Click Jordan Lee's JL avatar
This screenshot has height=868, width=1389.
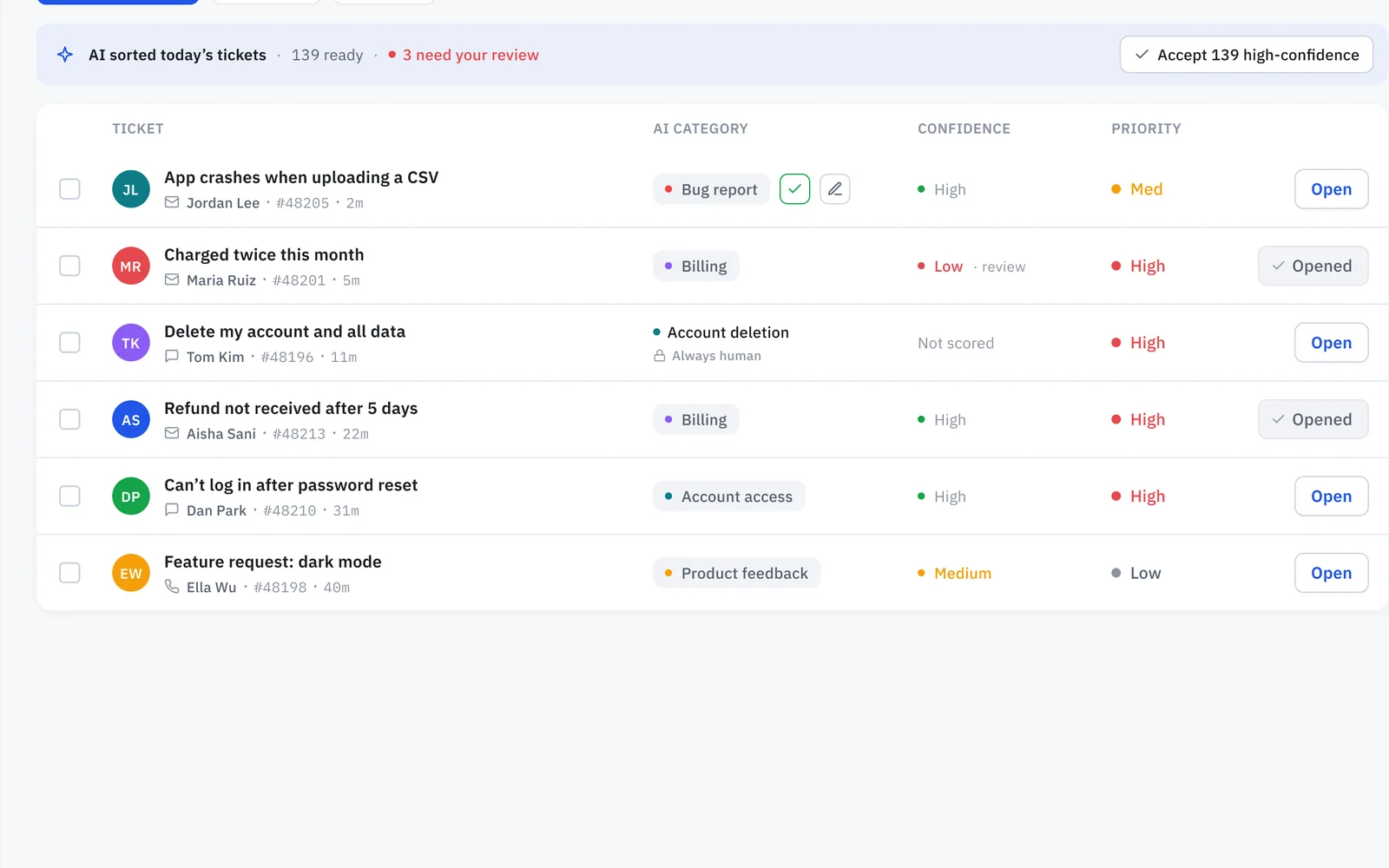tap(131, 189)
